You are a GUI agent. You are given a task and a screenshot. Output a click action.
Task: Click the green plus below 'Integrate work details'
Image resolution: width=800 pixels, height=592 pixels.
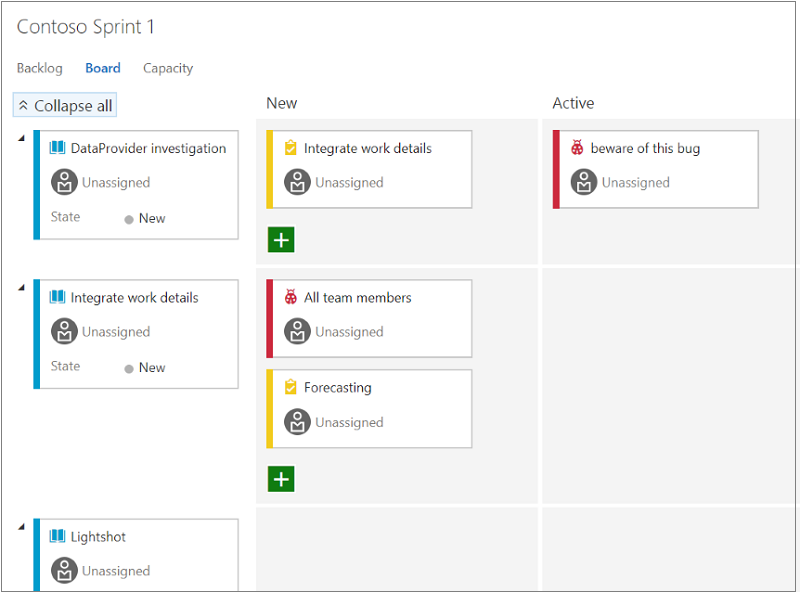coord(281,239)
